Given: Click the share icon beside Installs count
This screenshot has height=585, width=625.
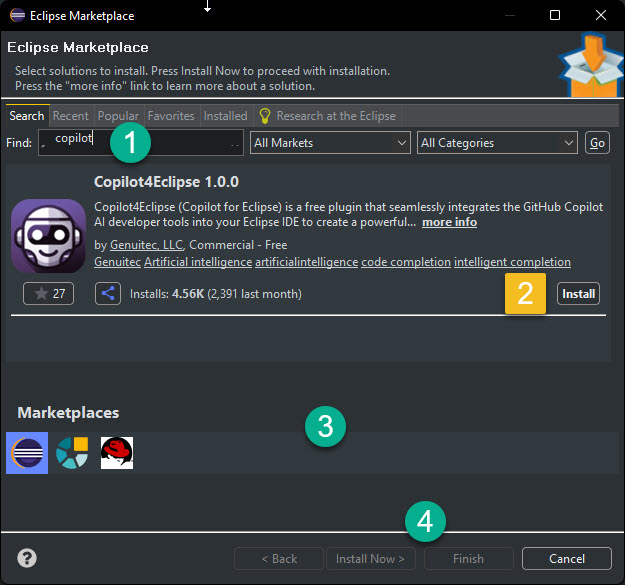Looking at the screenshot, I should [108, 294].
